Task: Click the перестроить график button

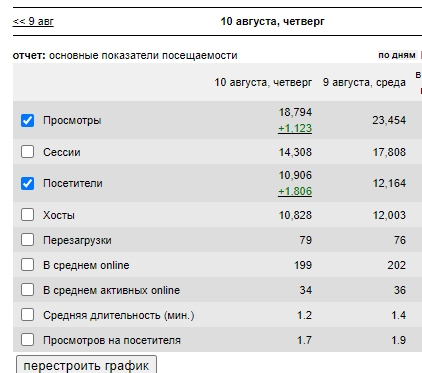Action: click(x=86, y=365)
